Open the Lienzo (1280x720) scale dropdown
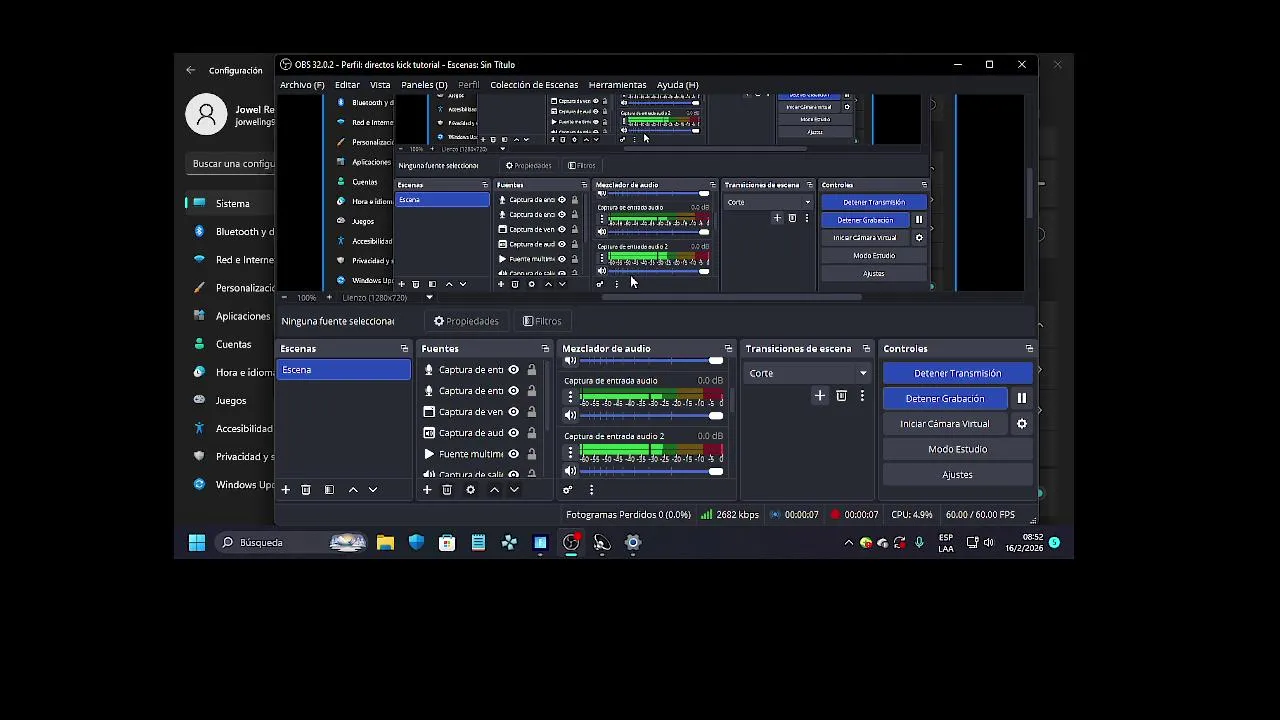Image resolution: width=1280 pixels, height=720 pixels. [389, 297]
